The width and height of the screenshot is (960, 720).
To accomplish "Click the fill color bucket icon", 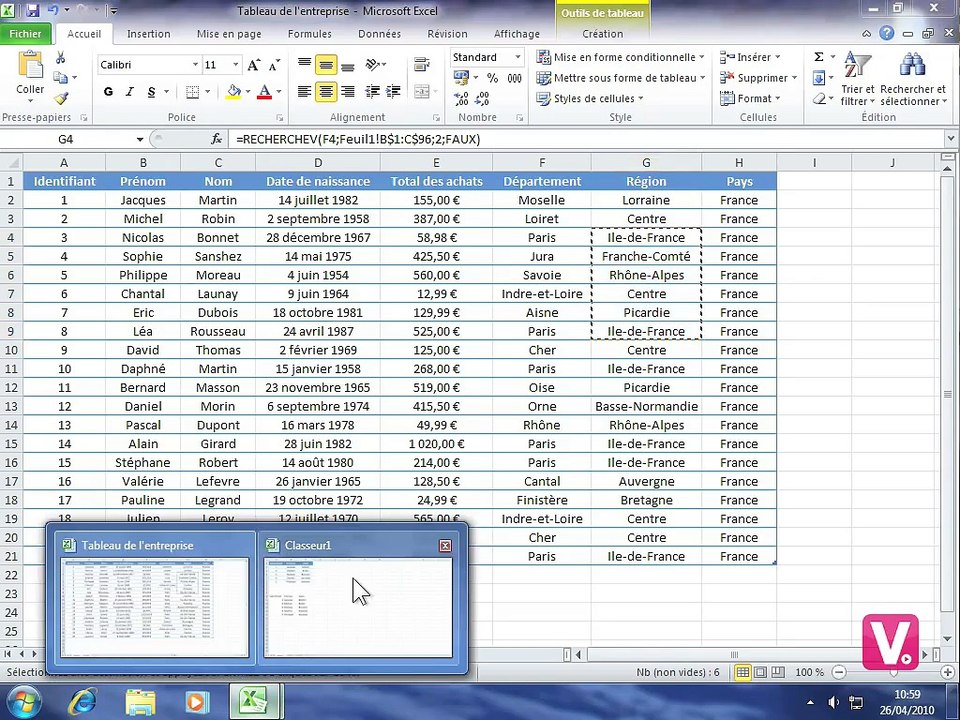I will click(x=233, y=92).
